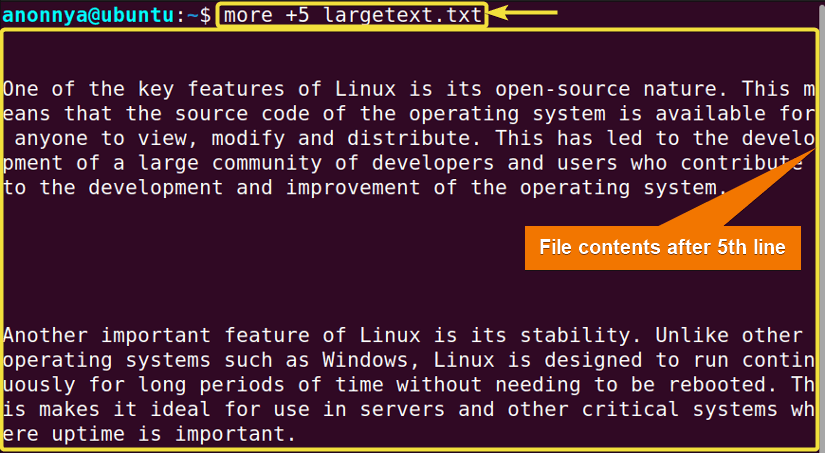This screenshot has width=825, height=453.
Task: Click the filename "largetext.txt"
Action: pos(403,15)
